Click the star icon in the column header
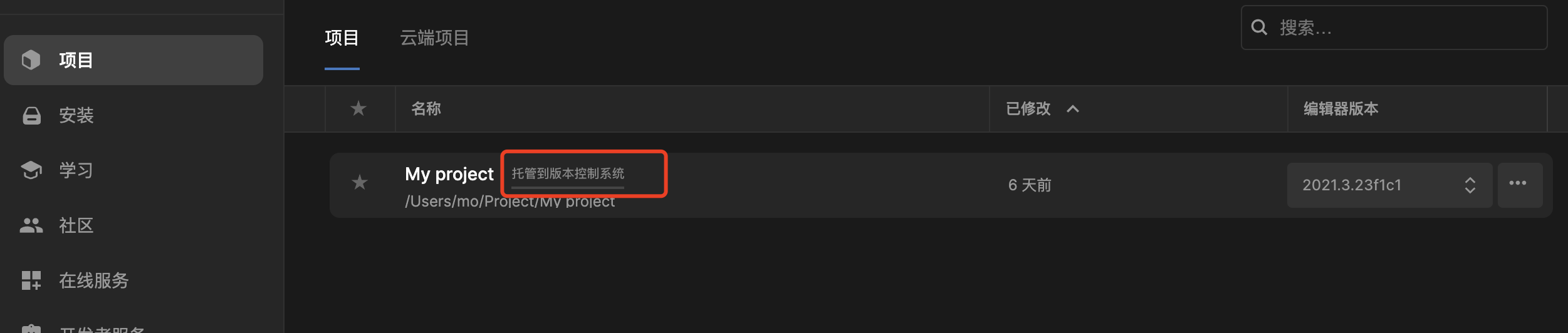1568x333 pixels. (x=358, y=108)
